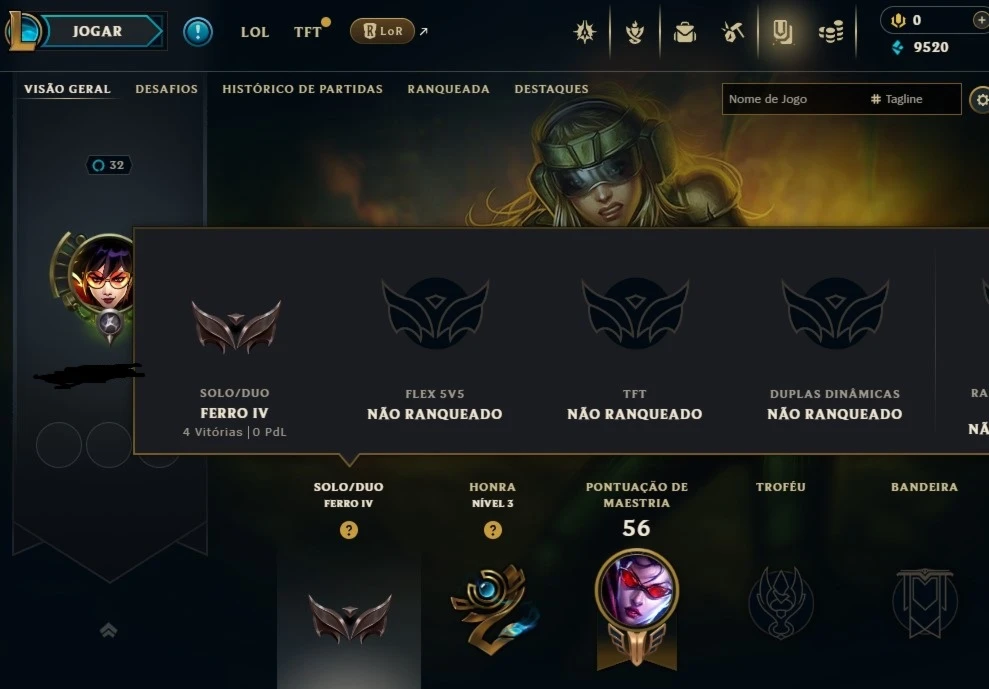This screenshot has width=989, height=689.
Task: Open the Store coins icon
Action: pyautogui.click(x=831, y=32)
